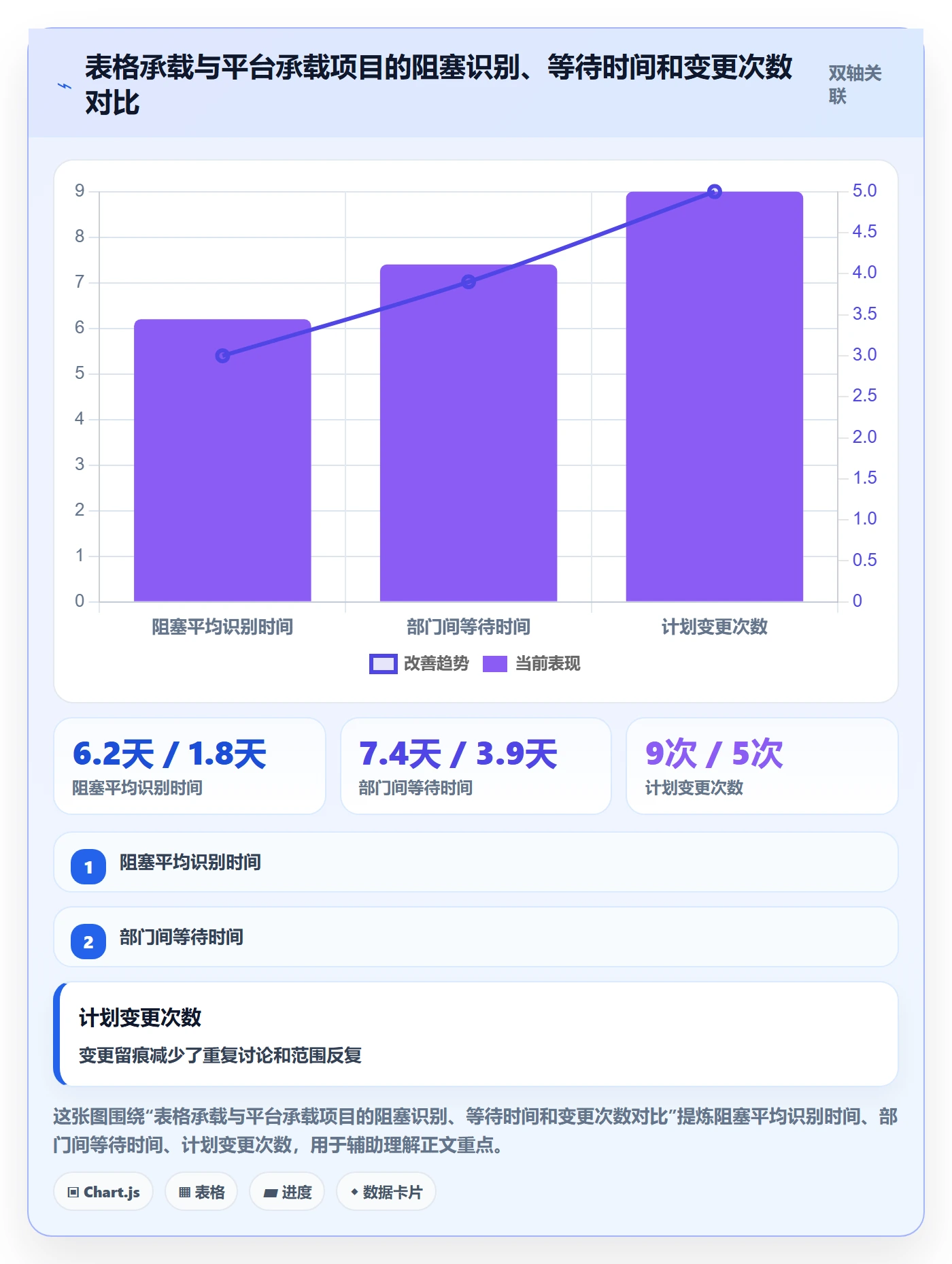Click the number 2 badge
This screenshot has width=952, height=1264.
88,942
